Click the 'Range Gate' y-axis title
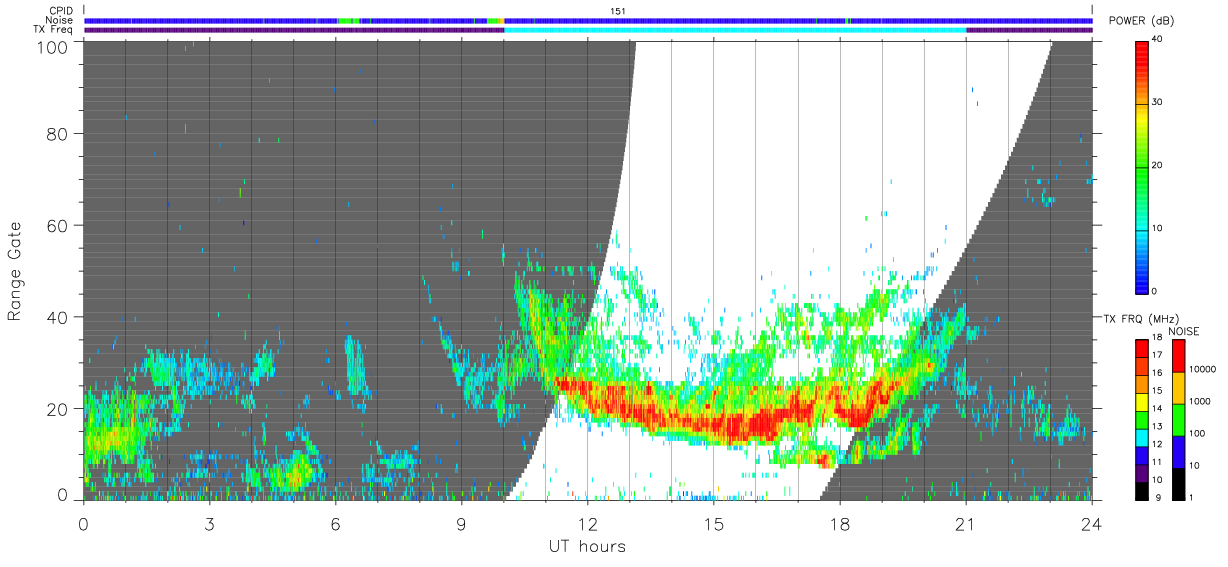This screenshot has height=567, width=1228. tap(15, 271)
